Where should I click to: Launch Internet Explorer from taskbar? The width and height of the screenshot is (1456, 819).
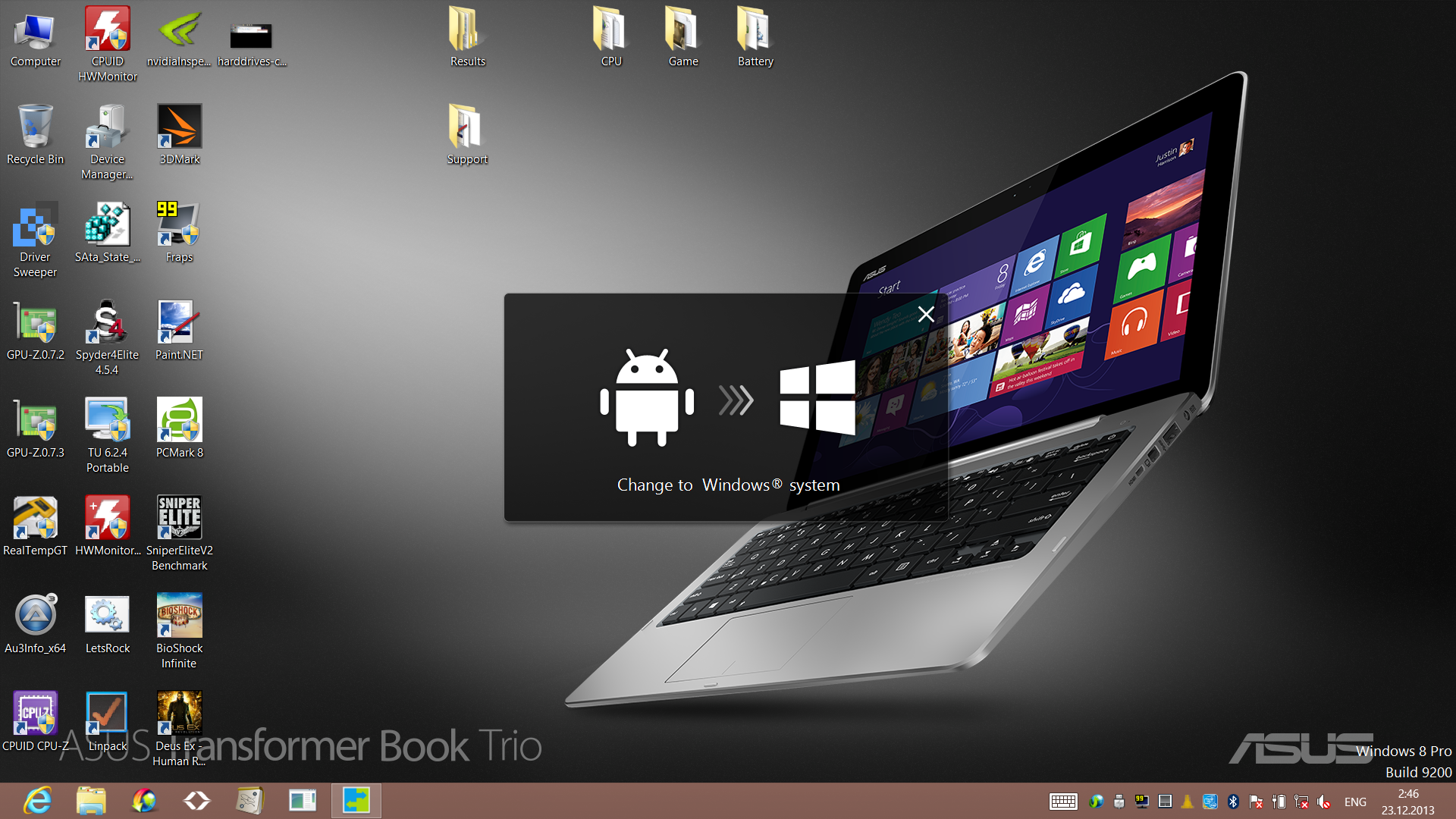pyautogui.click(x=38, y=801)
